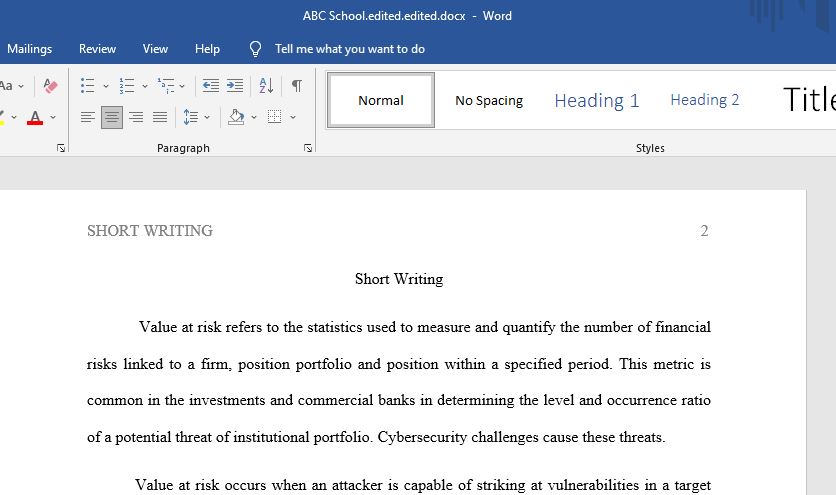Switch to the View tab

click(155, 49)
